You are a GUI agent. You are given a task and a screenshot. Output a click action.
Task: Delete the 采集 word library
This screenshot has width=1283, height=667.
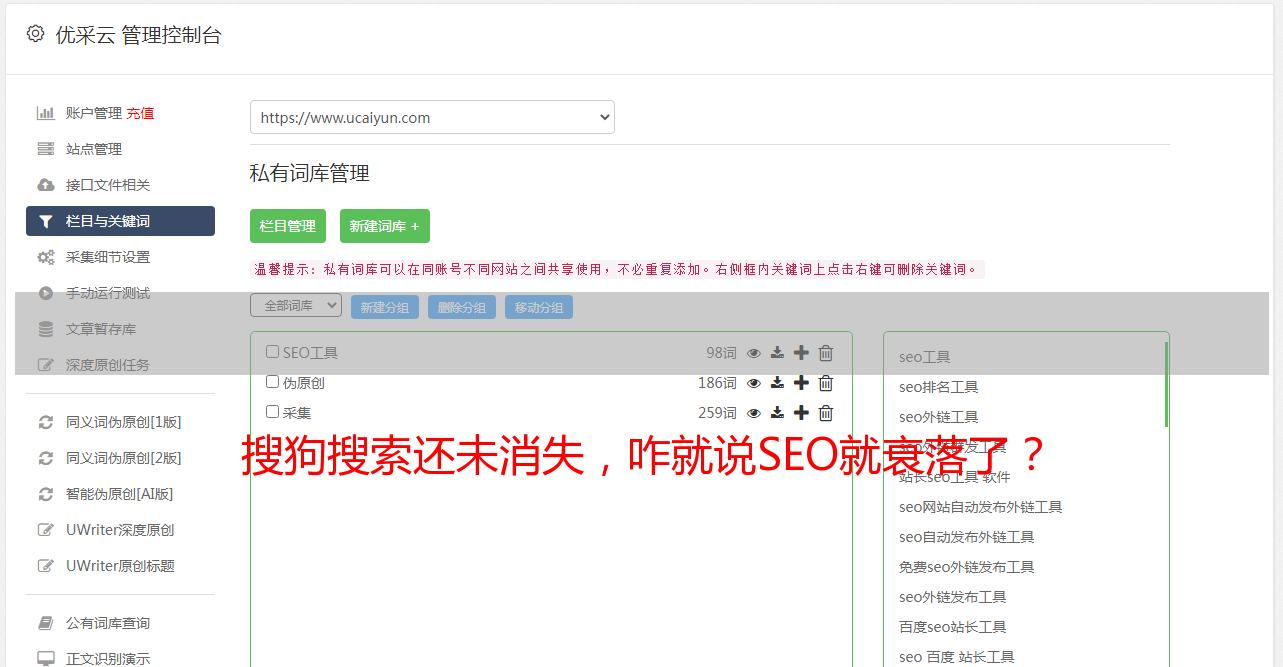(x=826, y=413)
